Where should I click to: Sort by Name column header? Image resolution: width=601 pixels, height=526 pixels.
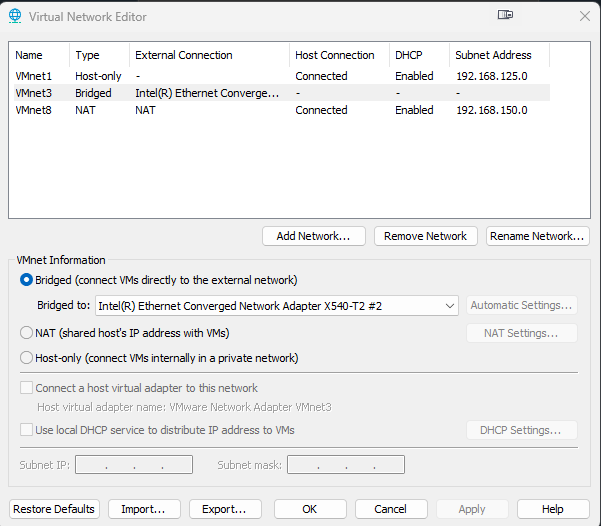pos(39,55)
